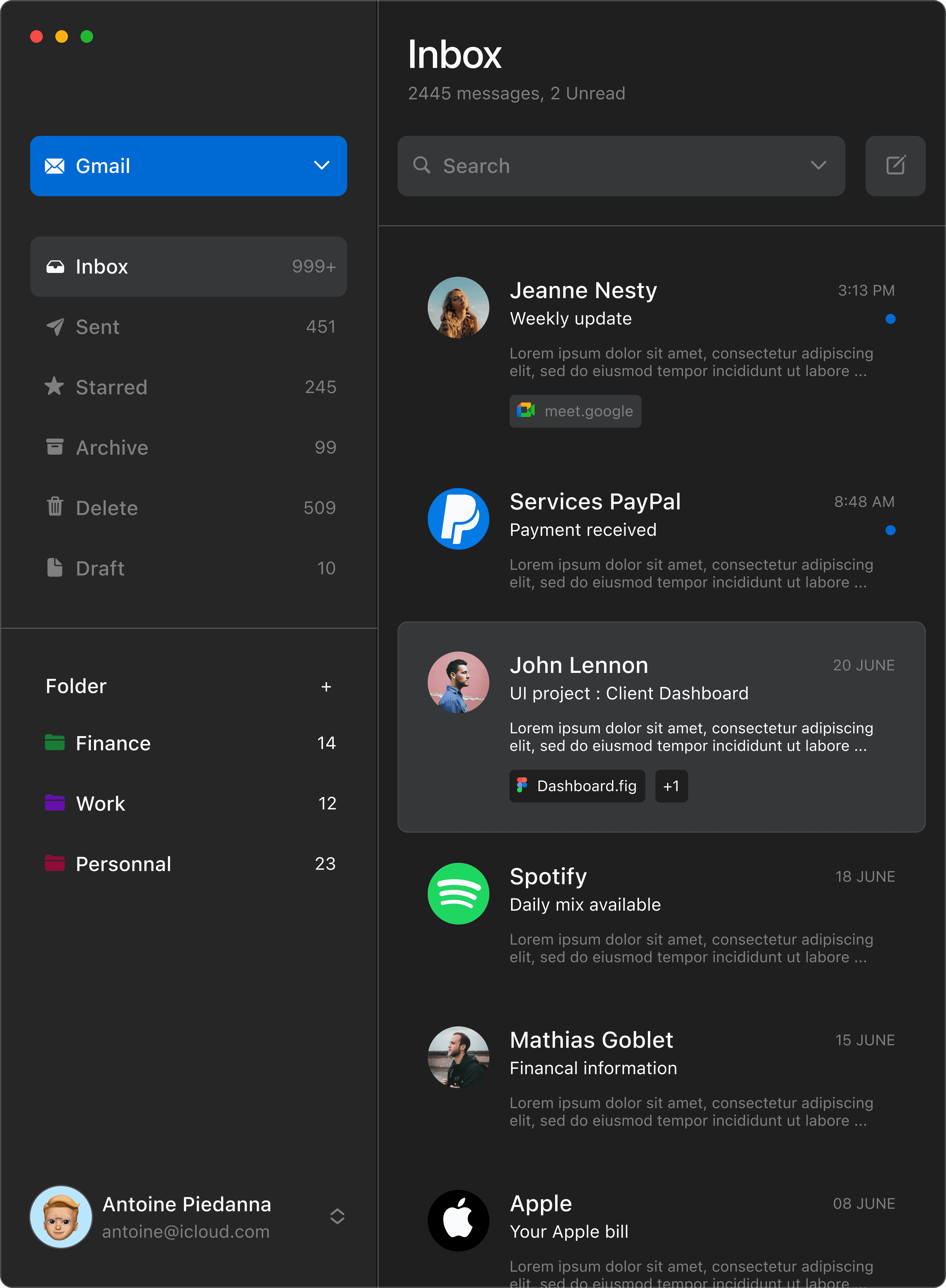The width and height of the screenshot is (946, 1288).
Task: Click the green Finance folder icon
Action: tap(55, 742)
